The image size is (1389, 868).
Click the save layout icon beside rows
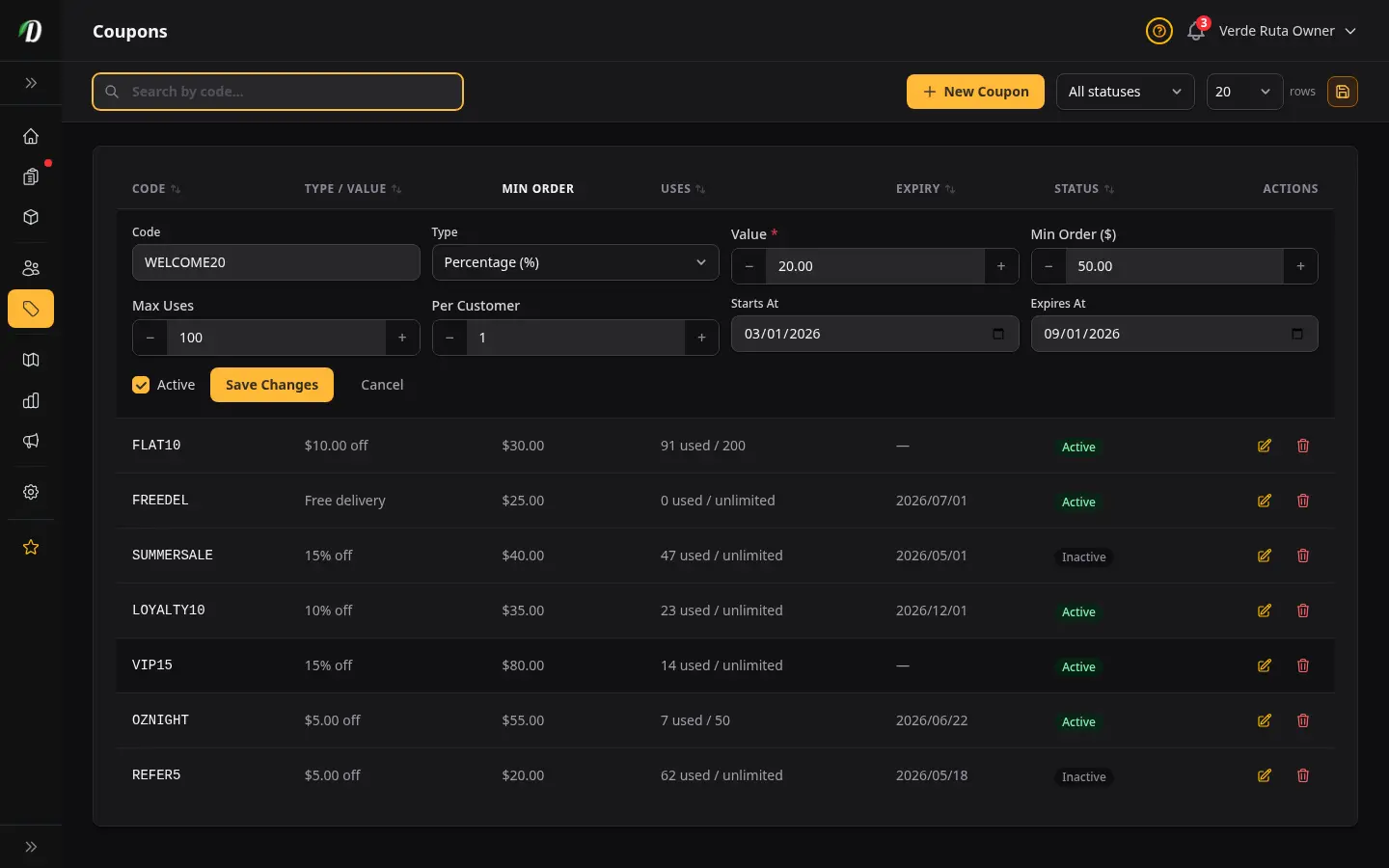(1342, 92)
